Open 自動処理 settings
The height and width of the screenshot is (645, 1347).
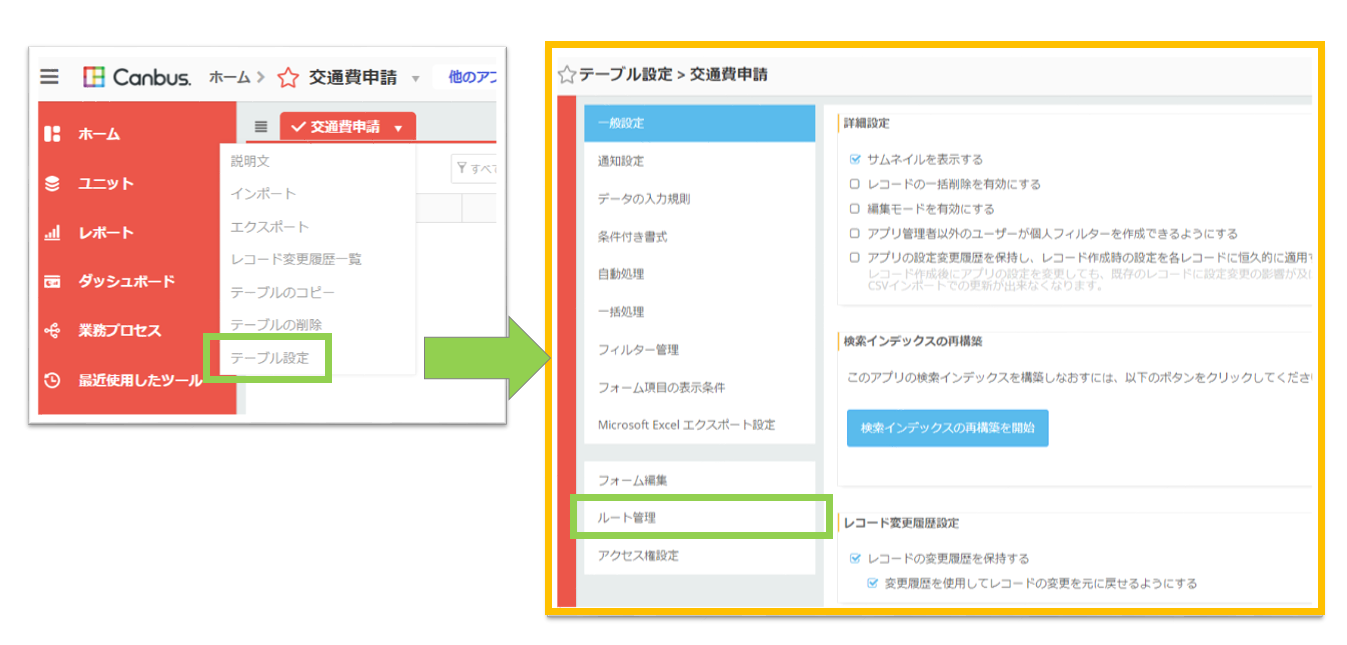click(700, 274)
